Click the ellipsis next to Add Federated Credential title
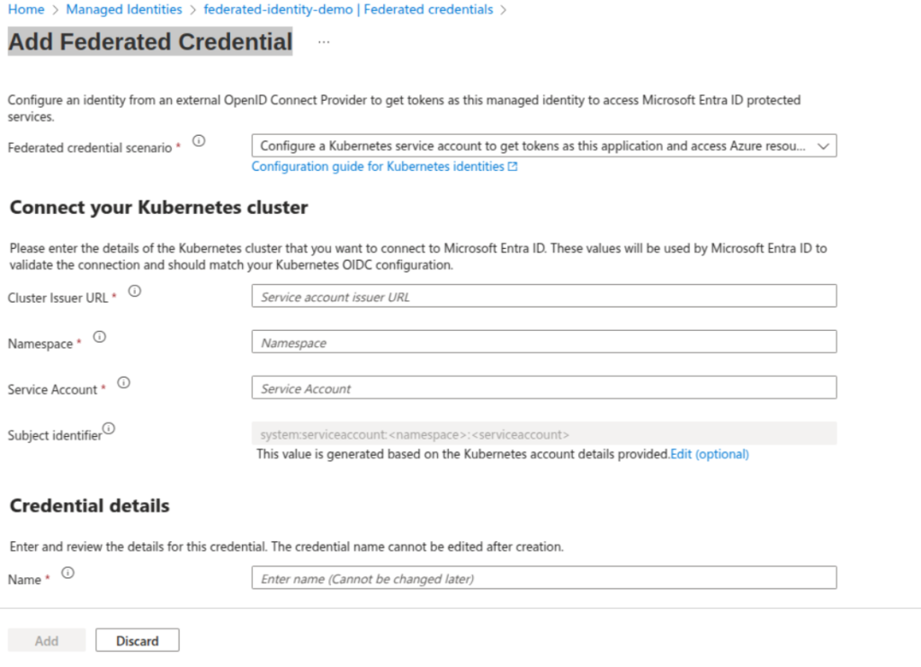Viewport: 921px width, 667px height. tap(322, 43)
